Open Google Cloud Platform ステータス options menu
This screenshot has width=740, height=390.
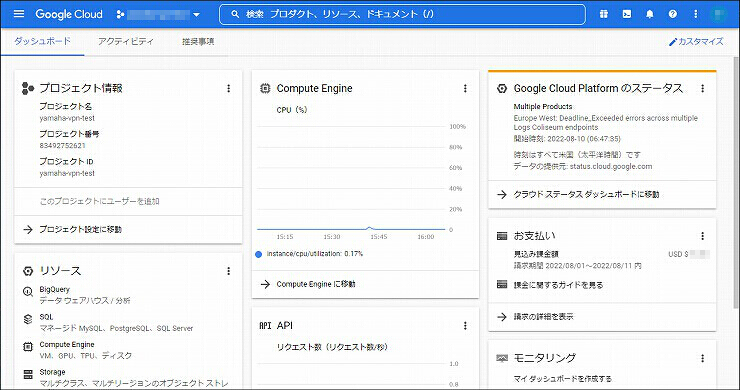(x=702, y=88)
